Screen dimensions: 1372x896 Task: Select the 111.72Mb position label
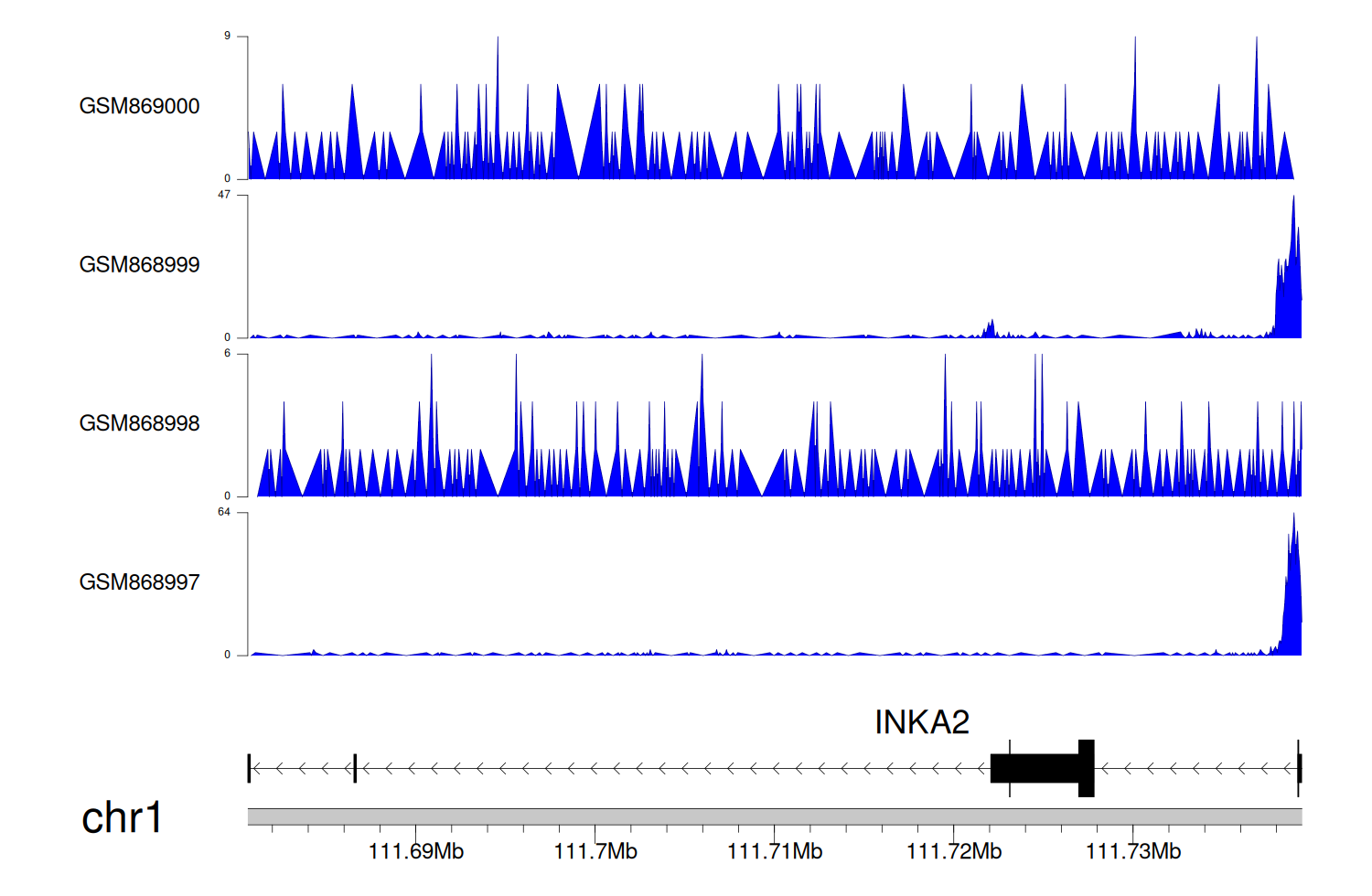954,852
